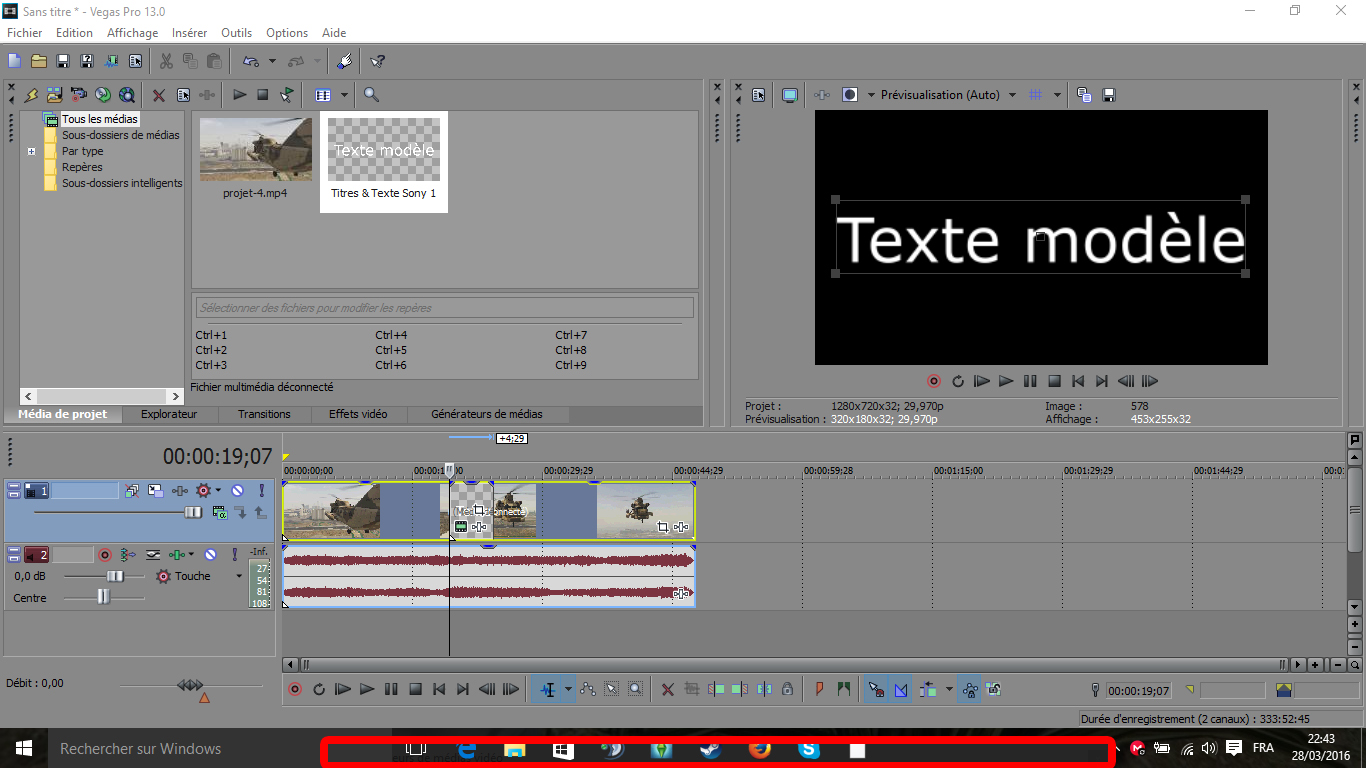Search media with the magnifying glass icon
This screenshot has width=1366, height=768.
pos(371,95)
